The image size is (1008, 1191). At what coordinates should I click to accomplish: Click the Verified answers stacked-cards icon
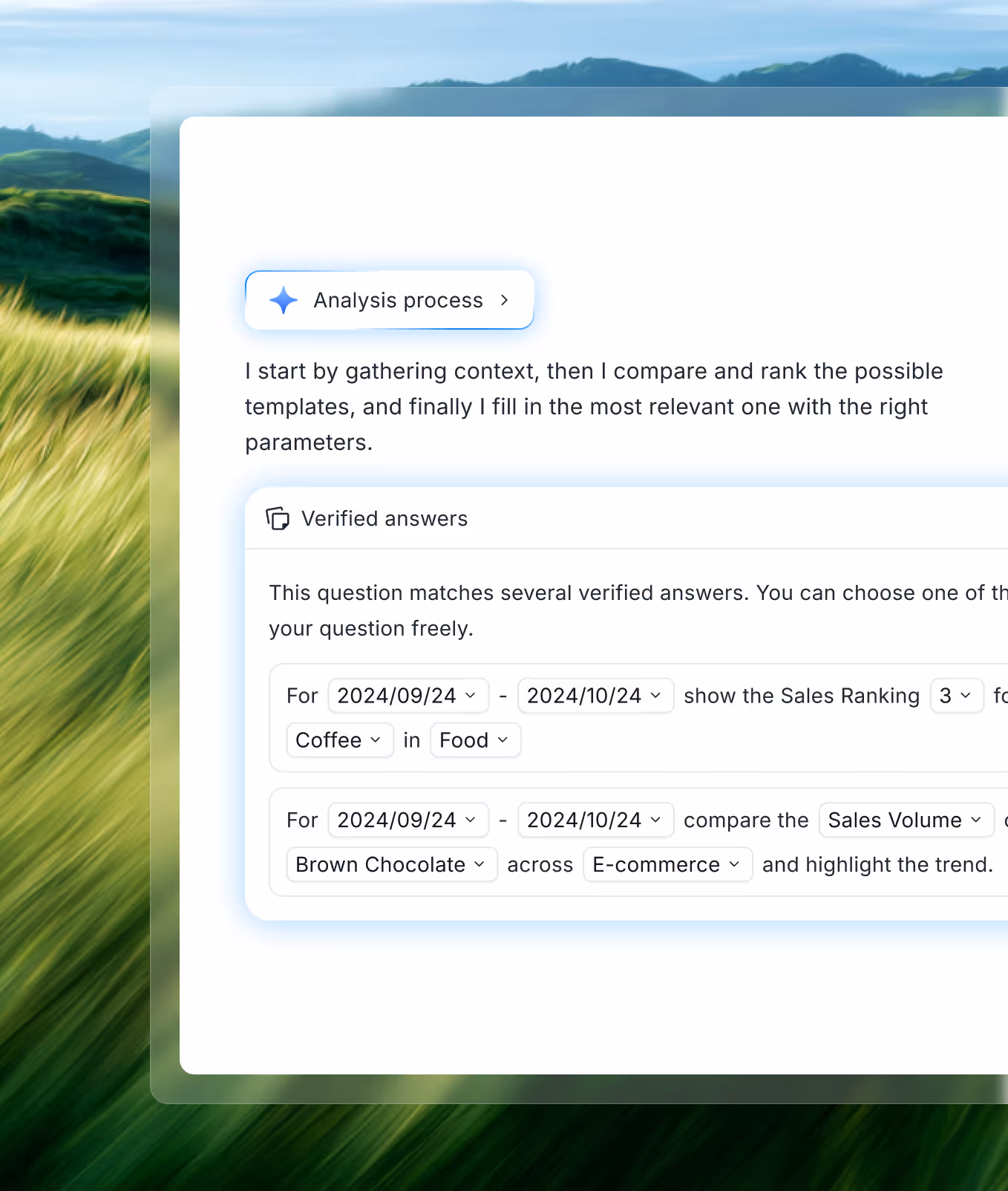[278, 518]
